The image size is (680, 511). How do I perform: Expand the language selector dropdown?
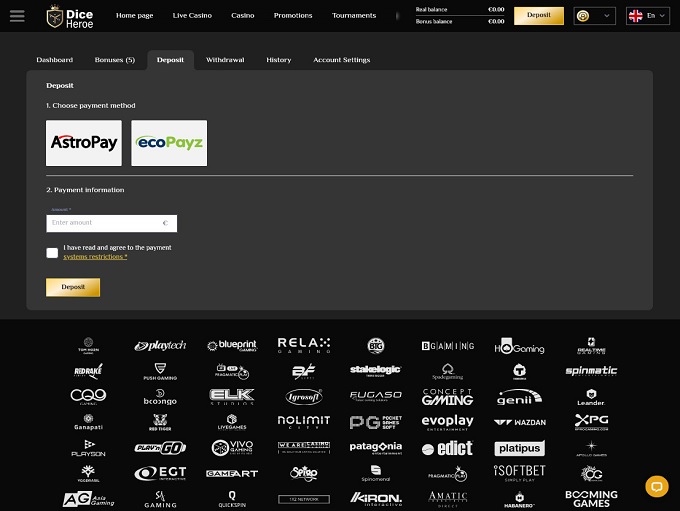(x=648, y=16)
